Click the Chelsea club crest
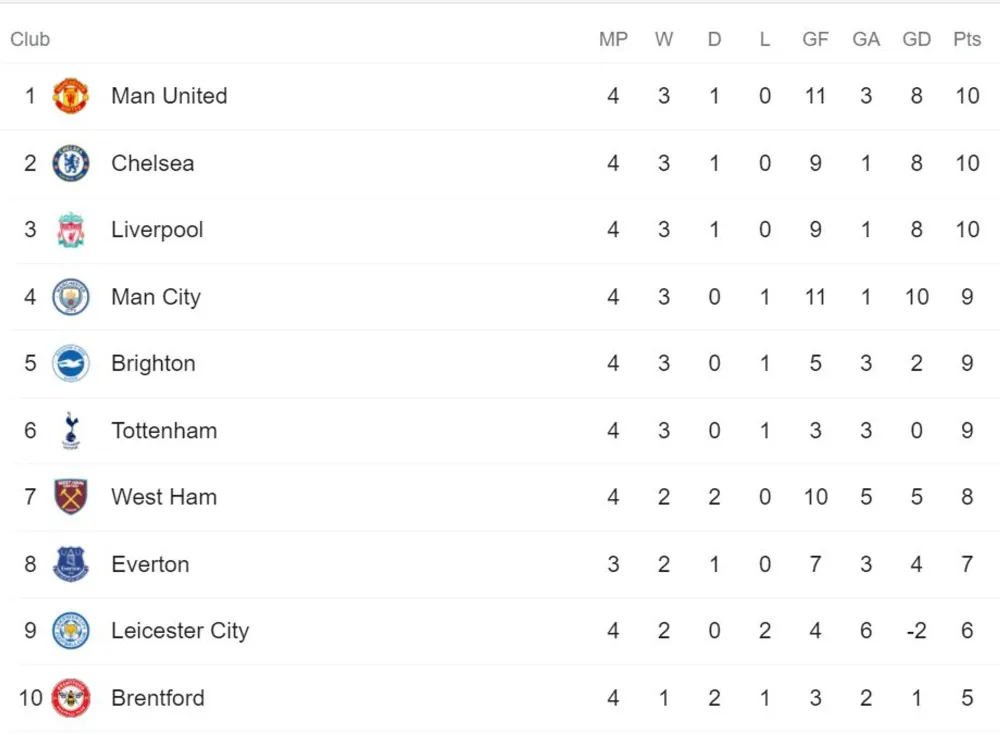 tap(71, 163)
